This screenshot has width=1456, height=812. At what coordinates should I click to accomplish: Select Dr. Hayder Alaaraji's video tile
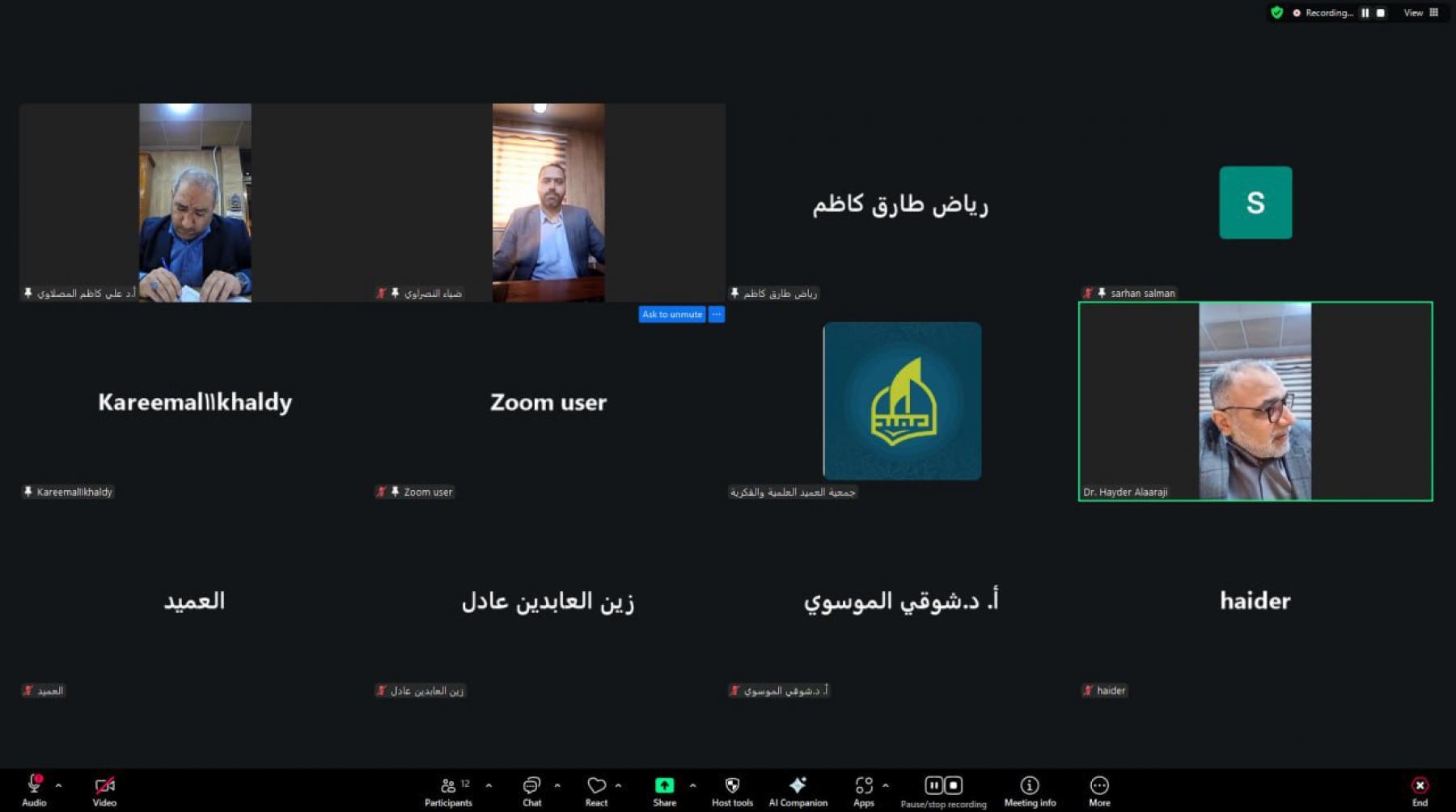(1255, 401)
